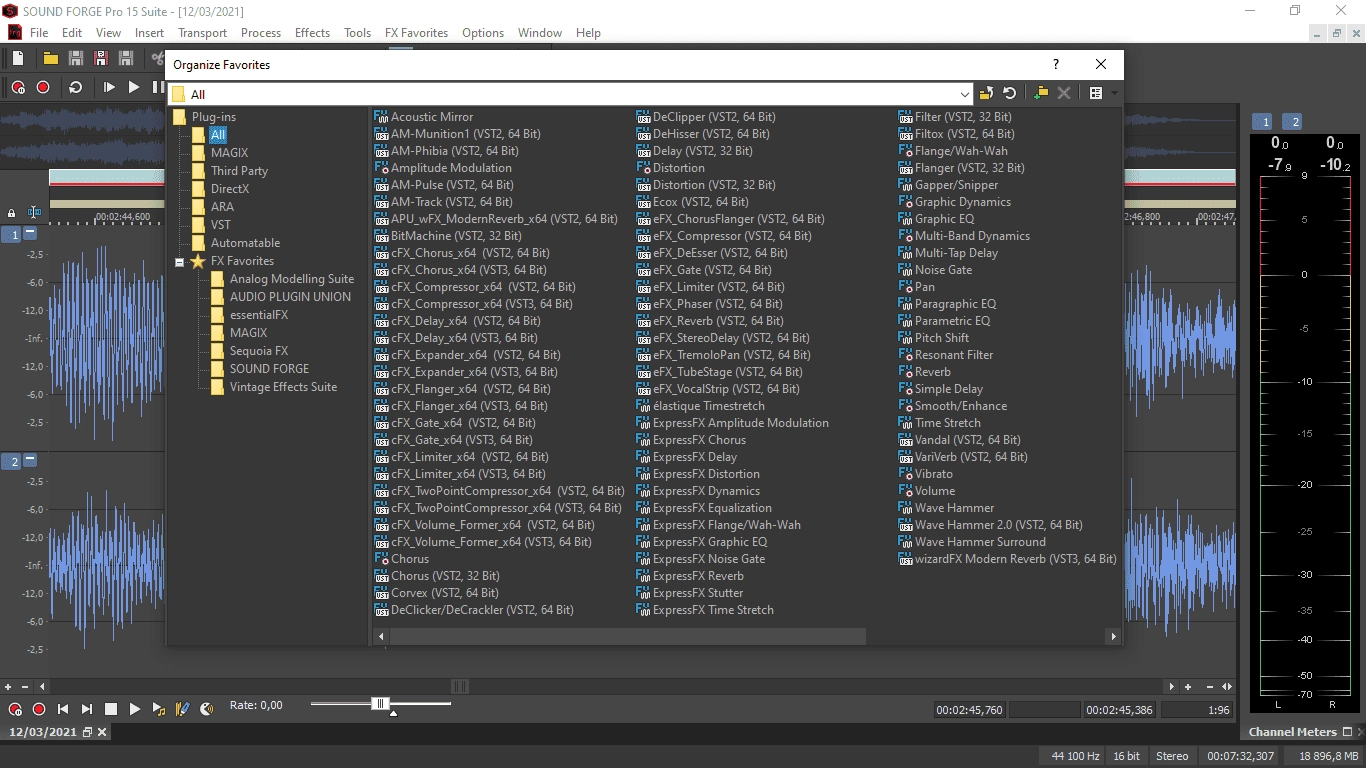Click Go to End in bottom transport

pos(87,709)
